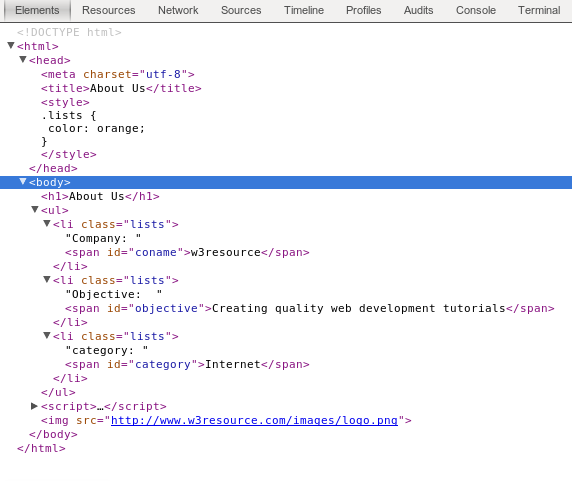The width and height of the screenshot is (572, 481).
Task: Collapse the html node triangle
Action: pyautogui.click(x=11, y=46)
